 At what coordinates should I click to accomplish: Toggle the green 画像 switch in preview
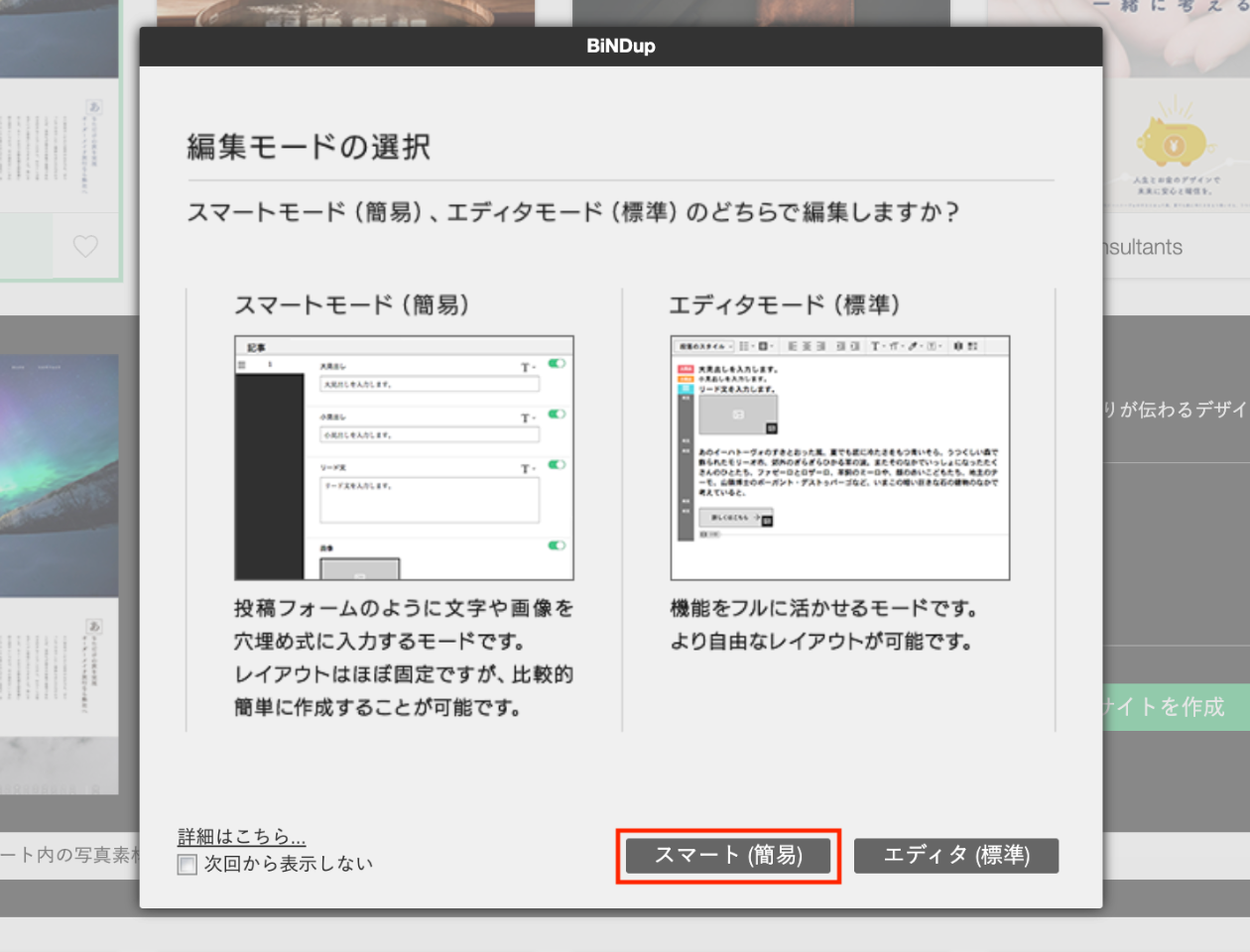(x=557, y=545)
